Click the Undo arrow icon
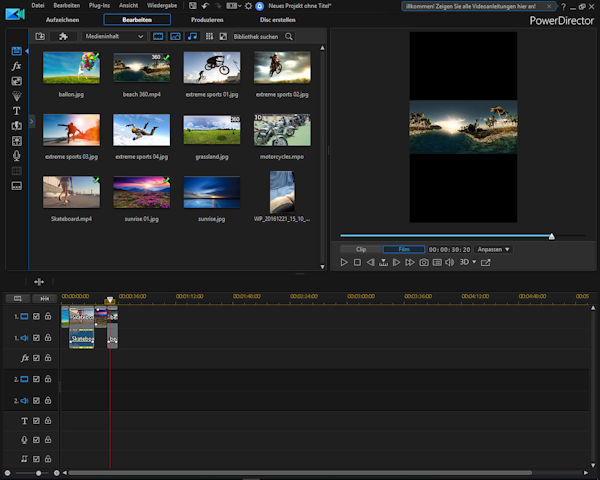Screen dimensions: 600x480 [205, 6]
